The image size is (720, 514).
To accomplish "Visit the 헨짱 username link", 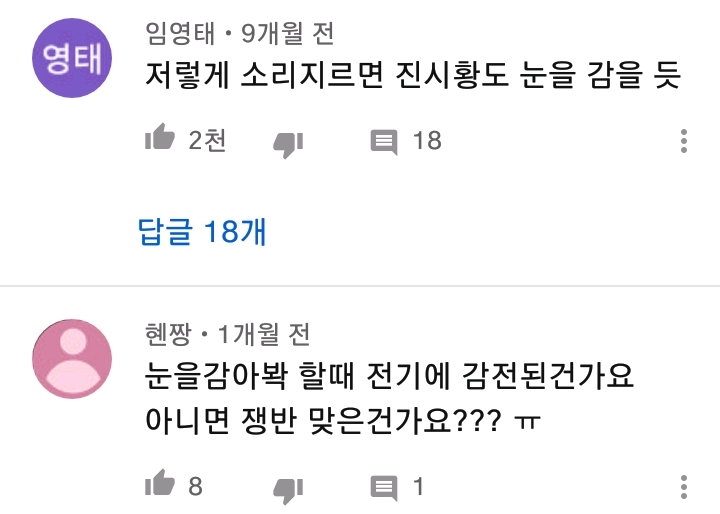I will [166, 333].
